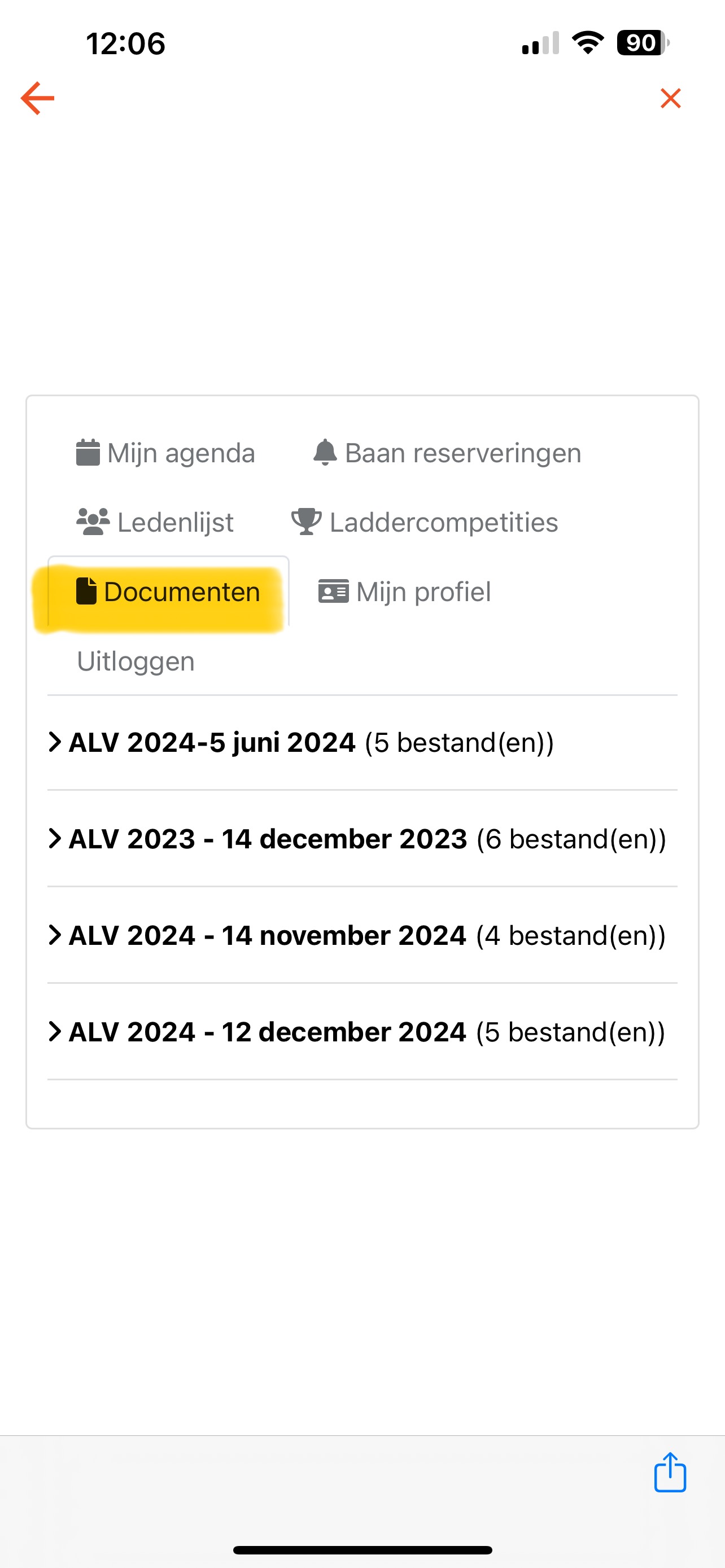Screen dimensions: 725x1568
Task: Go to the Laddercompetities tab
Action: (x=444, y=523)
